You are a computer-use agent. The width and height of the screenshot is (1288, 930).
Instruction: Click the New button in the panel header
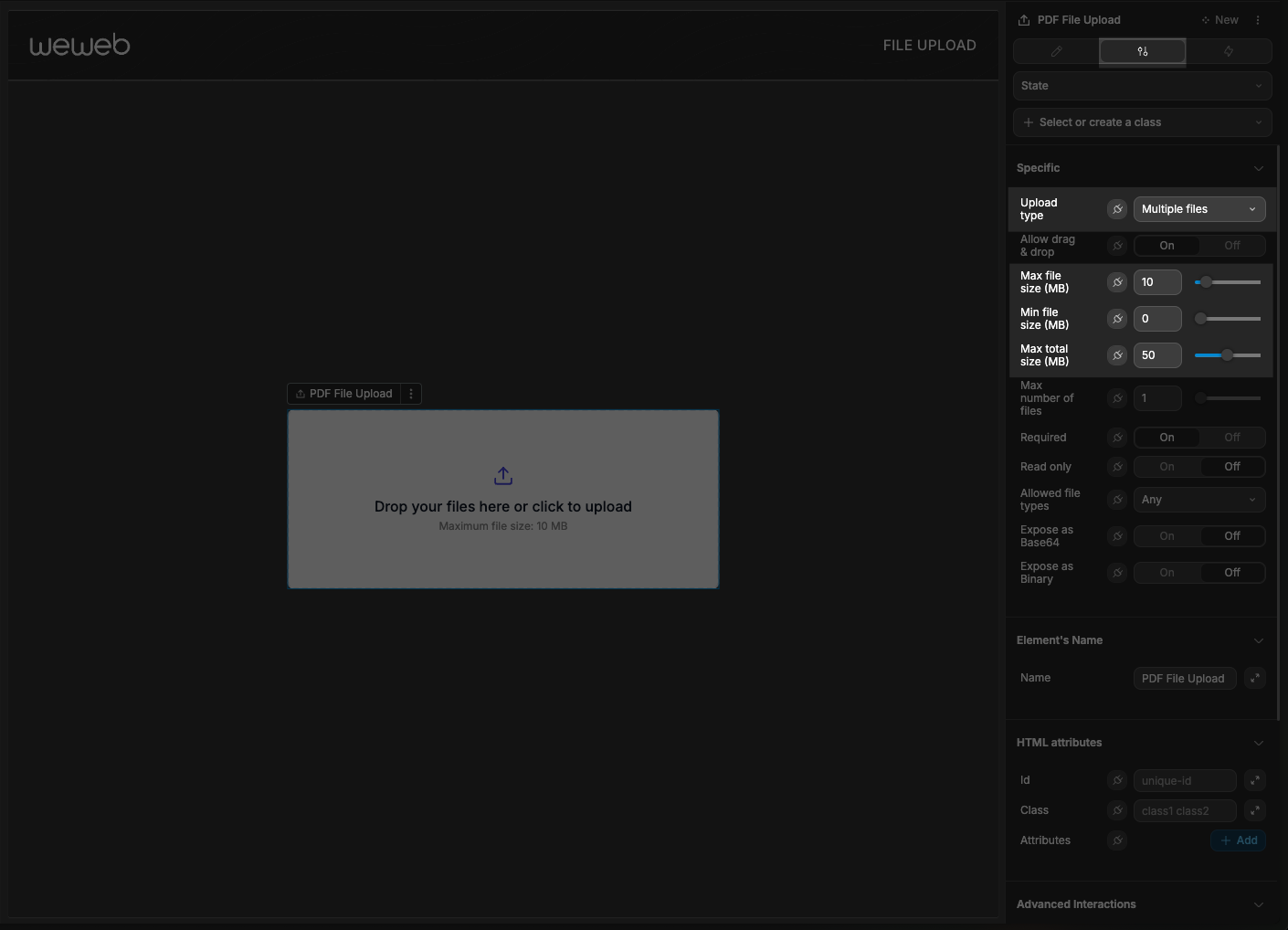1219,20
